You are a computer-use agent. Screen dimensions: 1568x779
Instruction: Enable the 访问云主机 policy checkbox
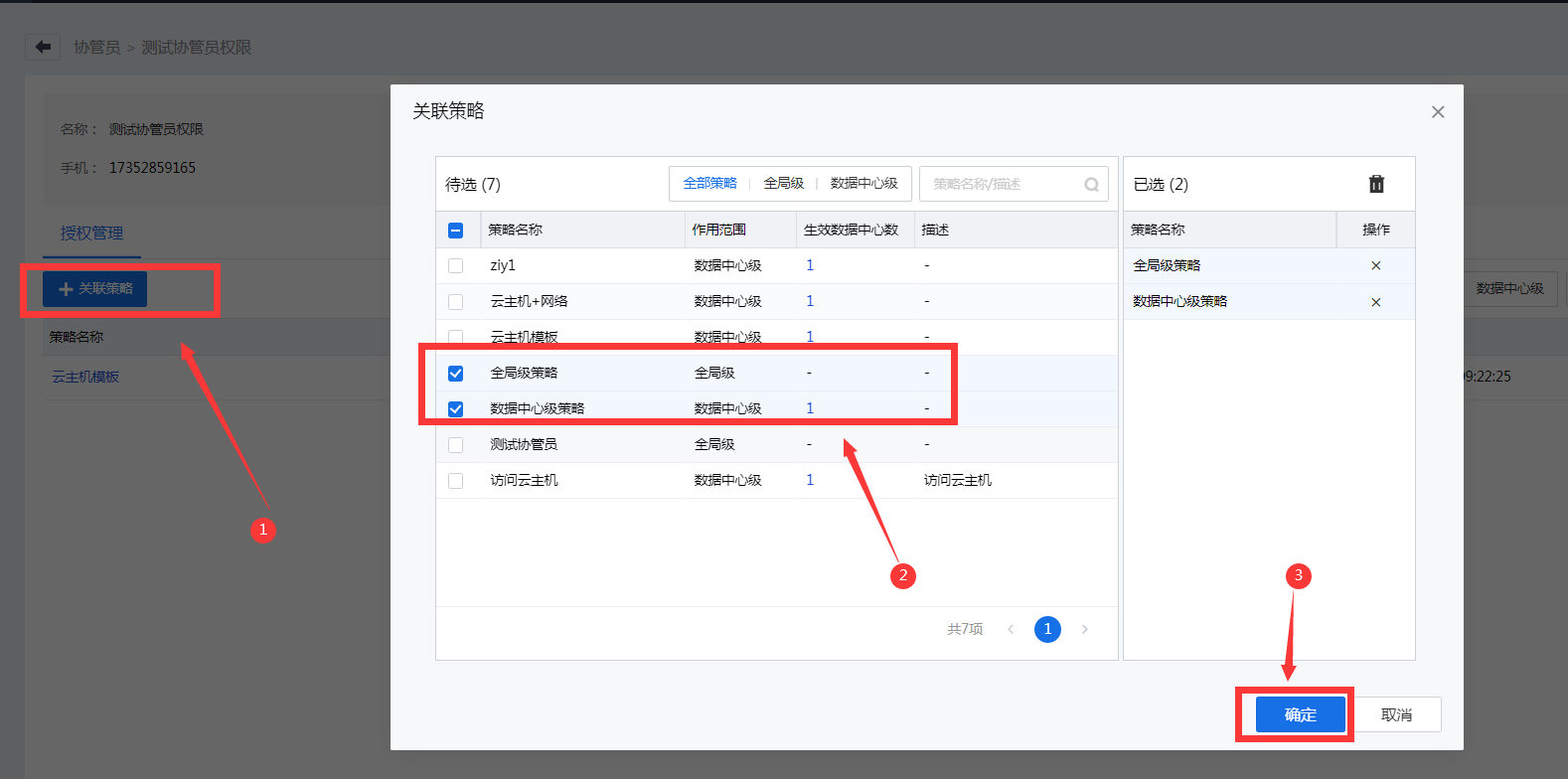click(455, 481)
